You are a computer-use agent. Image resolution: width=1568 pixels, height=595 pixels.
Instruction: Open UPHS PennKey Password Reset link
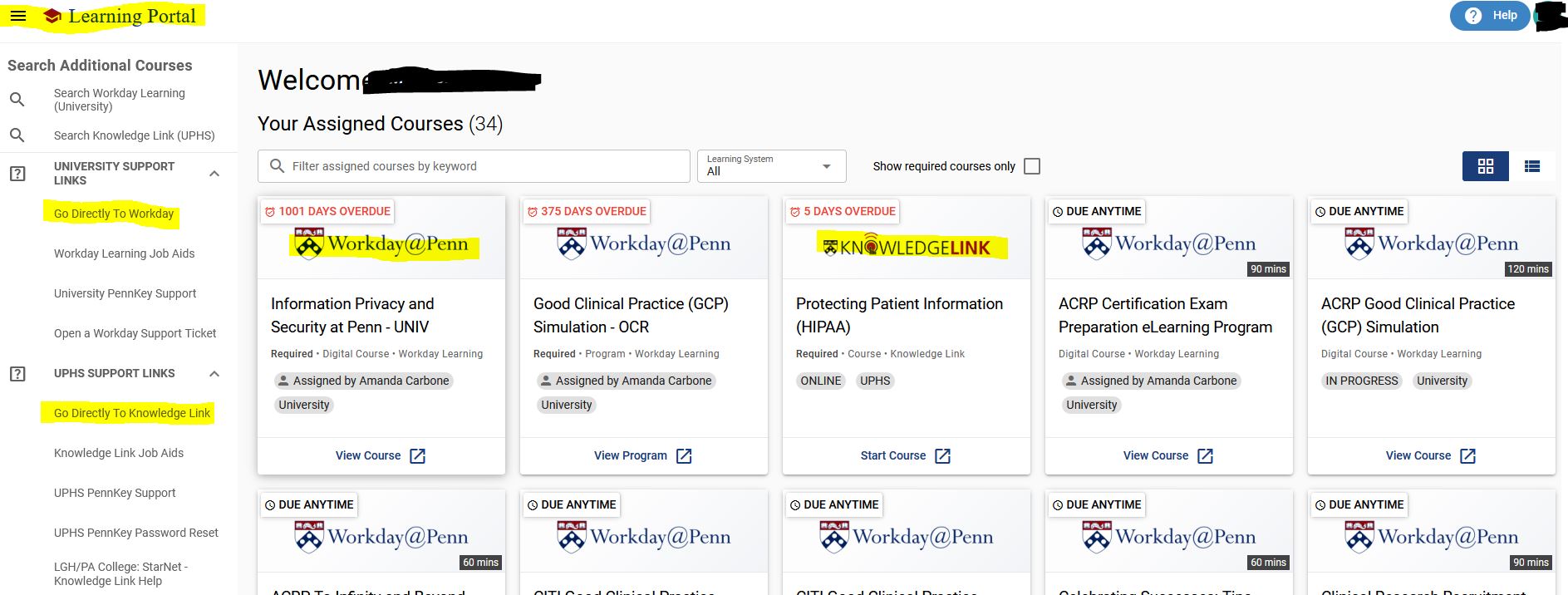point(136,533)
